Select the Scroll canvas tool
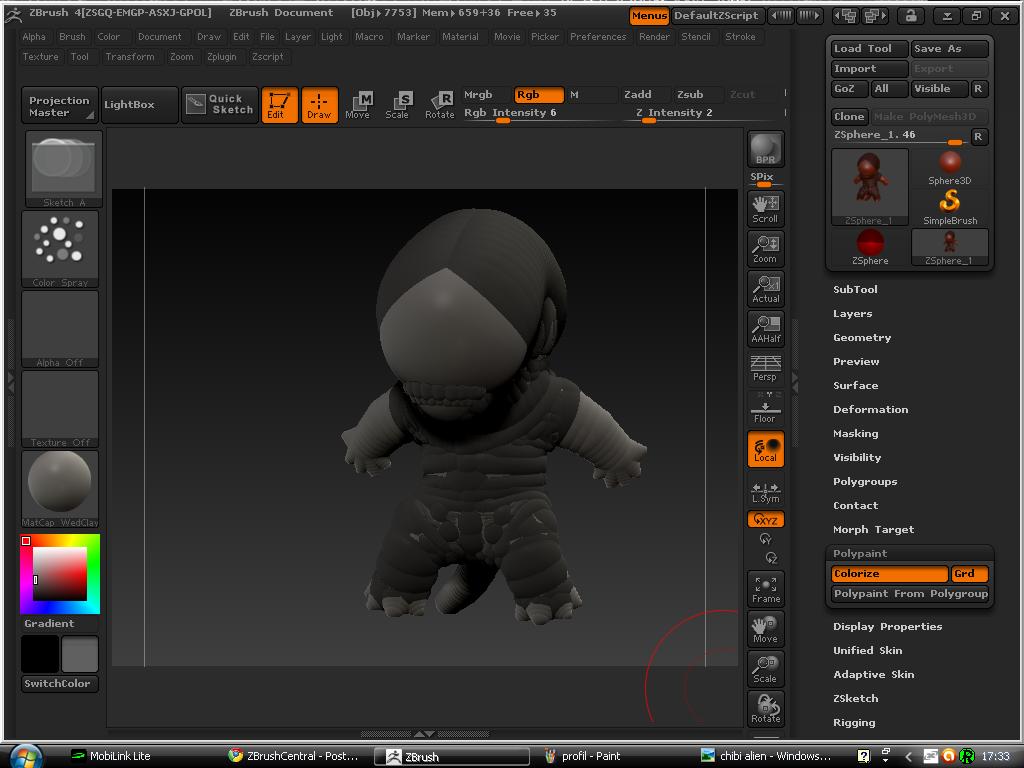1024x768 pixels. tap(765, 208)
